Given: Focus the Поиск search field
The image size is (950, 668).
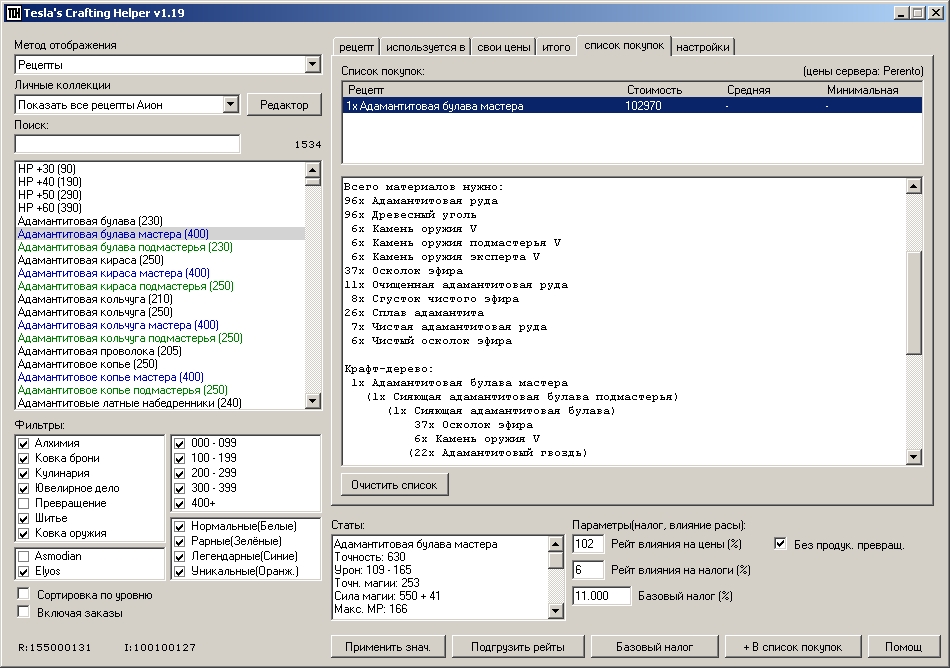Looking at the screenshot, I should (x=127, y=144).
